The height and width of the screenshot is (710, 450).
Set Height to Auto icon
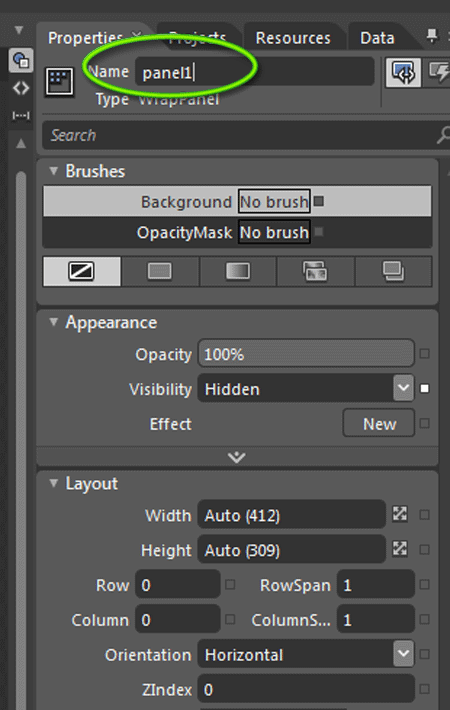(400, 549)
